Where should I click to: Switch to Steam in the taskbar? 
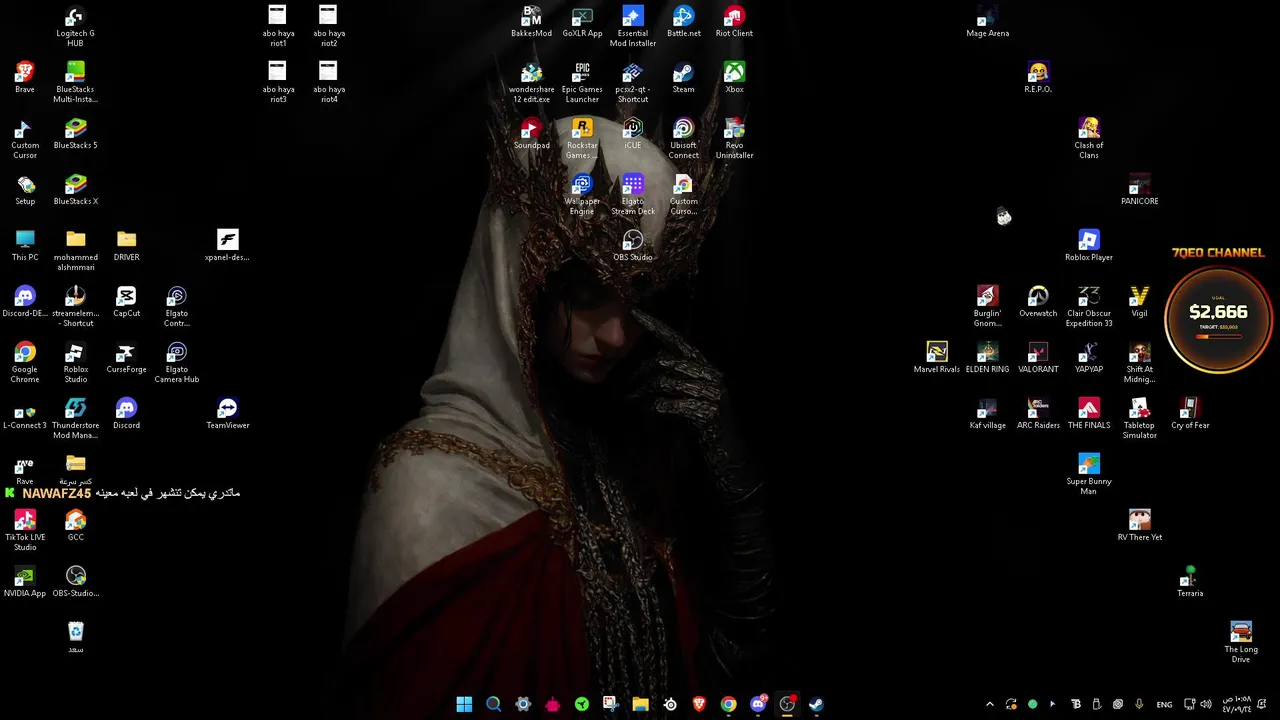coord(816,704)
